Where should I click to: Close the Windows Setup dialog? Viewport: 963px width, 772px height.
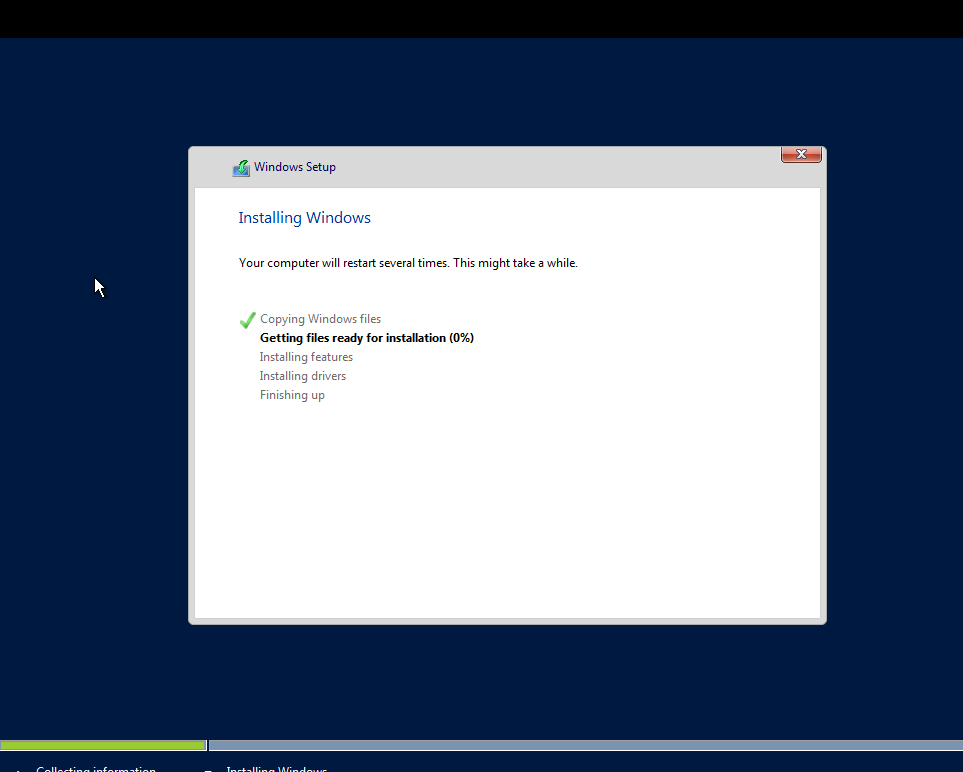click(x=801, y=154)
